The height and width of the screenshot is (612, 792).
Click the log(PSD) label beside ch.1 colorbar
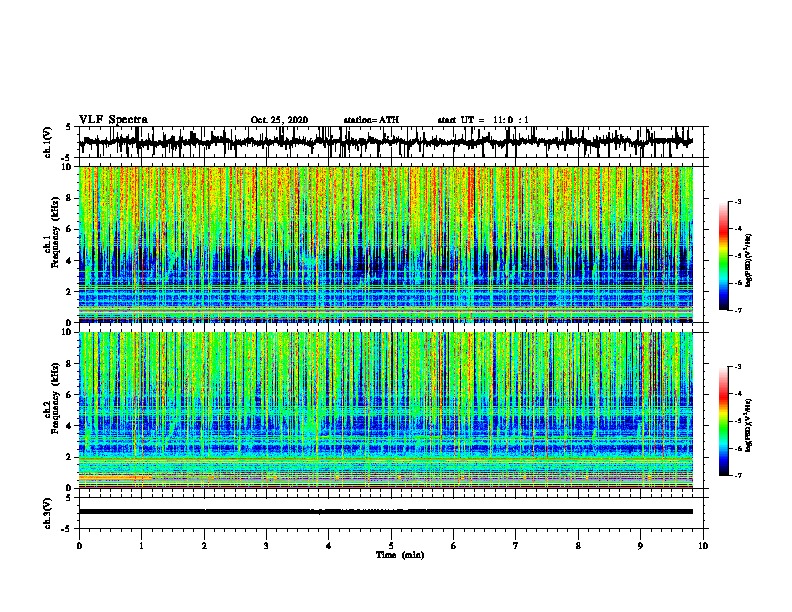click(x=749, y=261)
